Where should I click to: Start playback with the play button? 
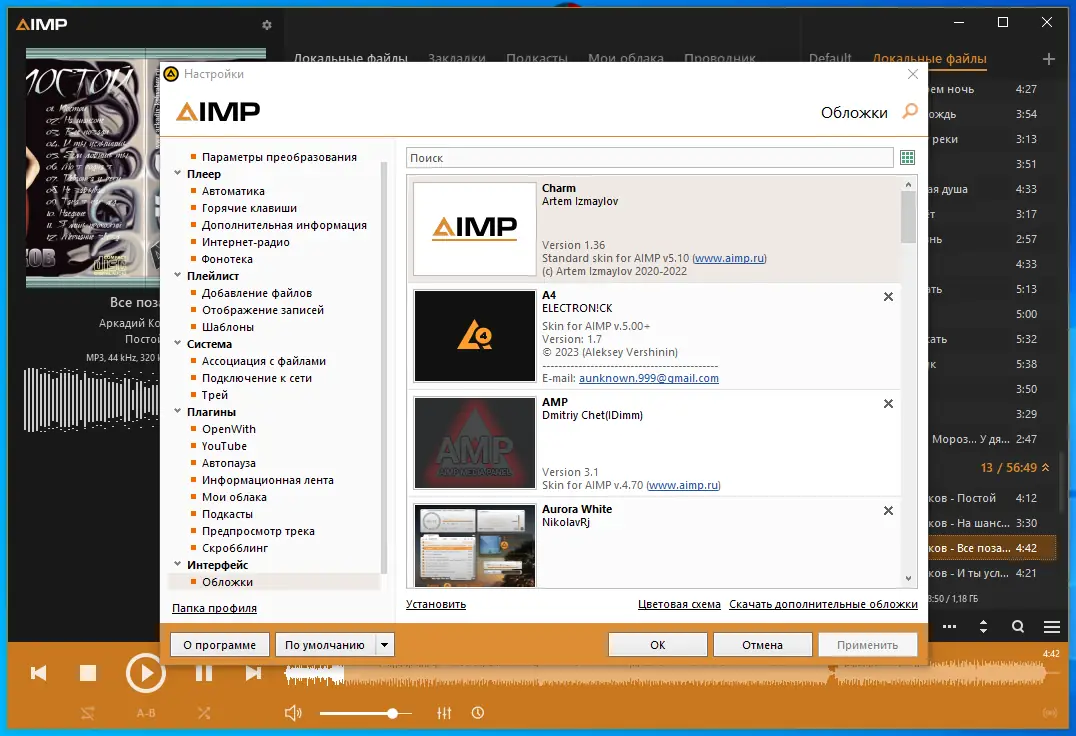coord(145,674)
